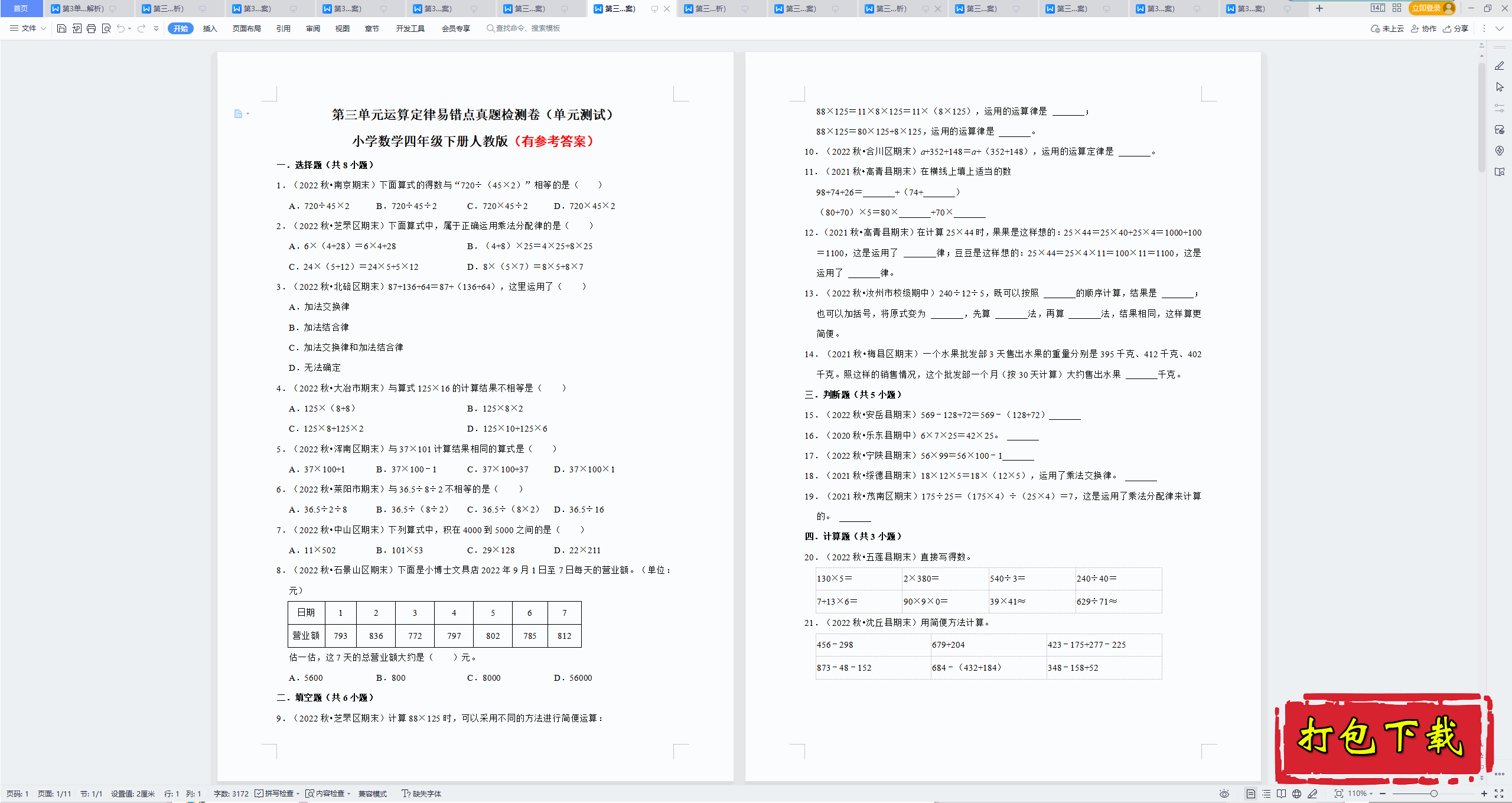Select the cursor selection tool in sidebar
This screenshot has height=803, width=1512.
coord(1500,87)
